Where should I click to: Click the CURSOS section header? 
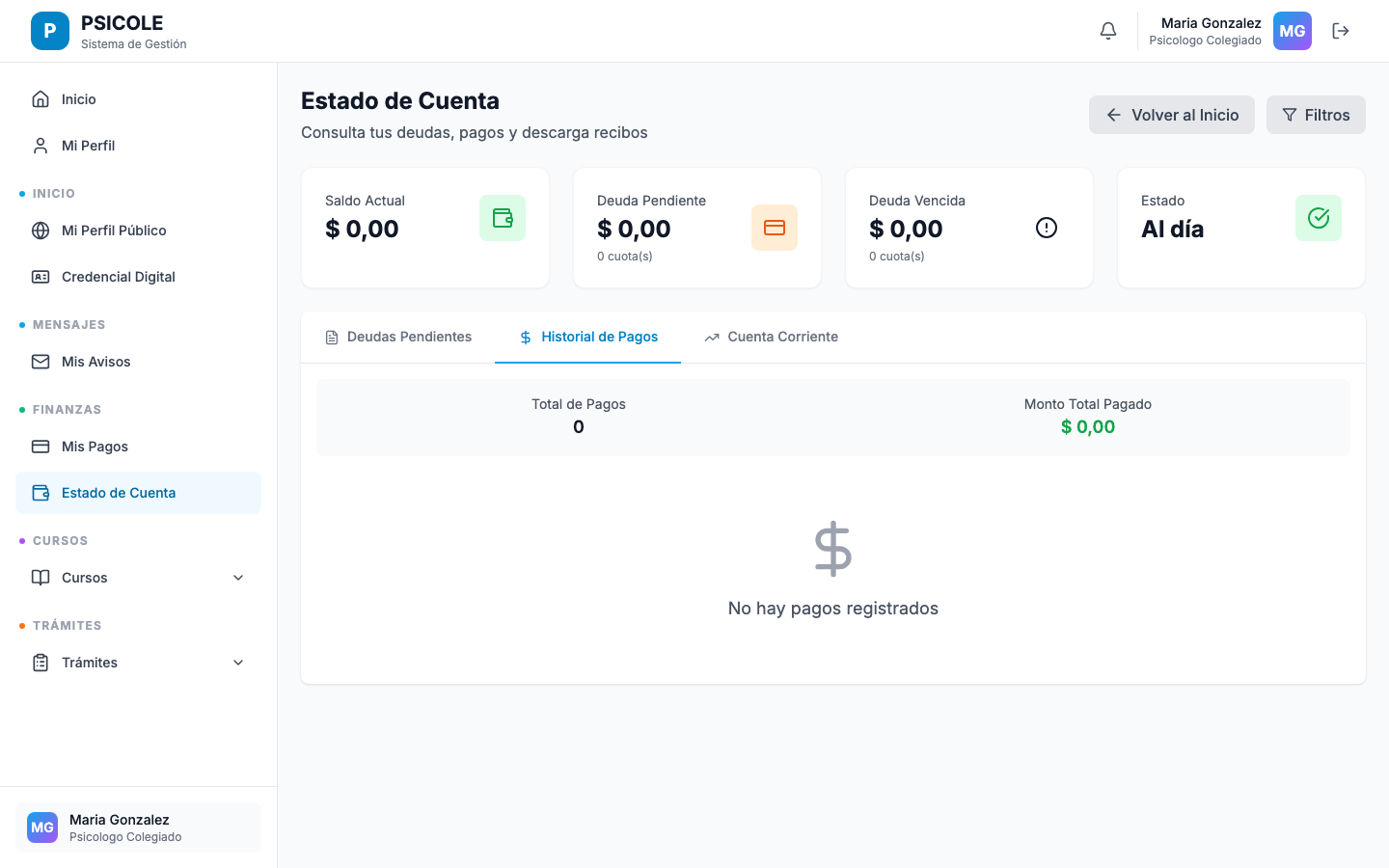point(60,541)
